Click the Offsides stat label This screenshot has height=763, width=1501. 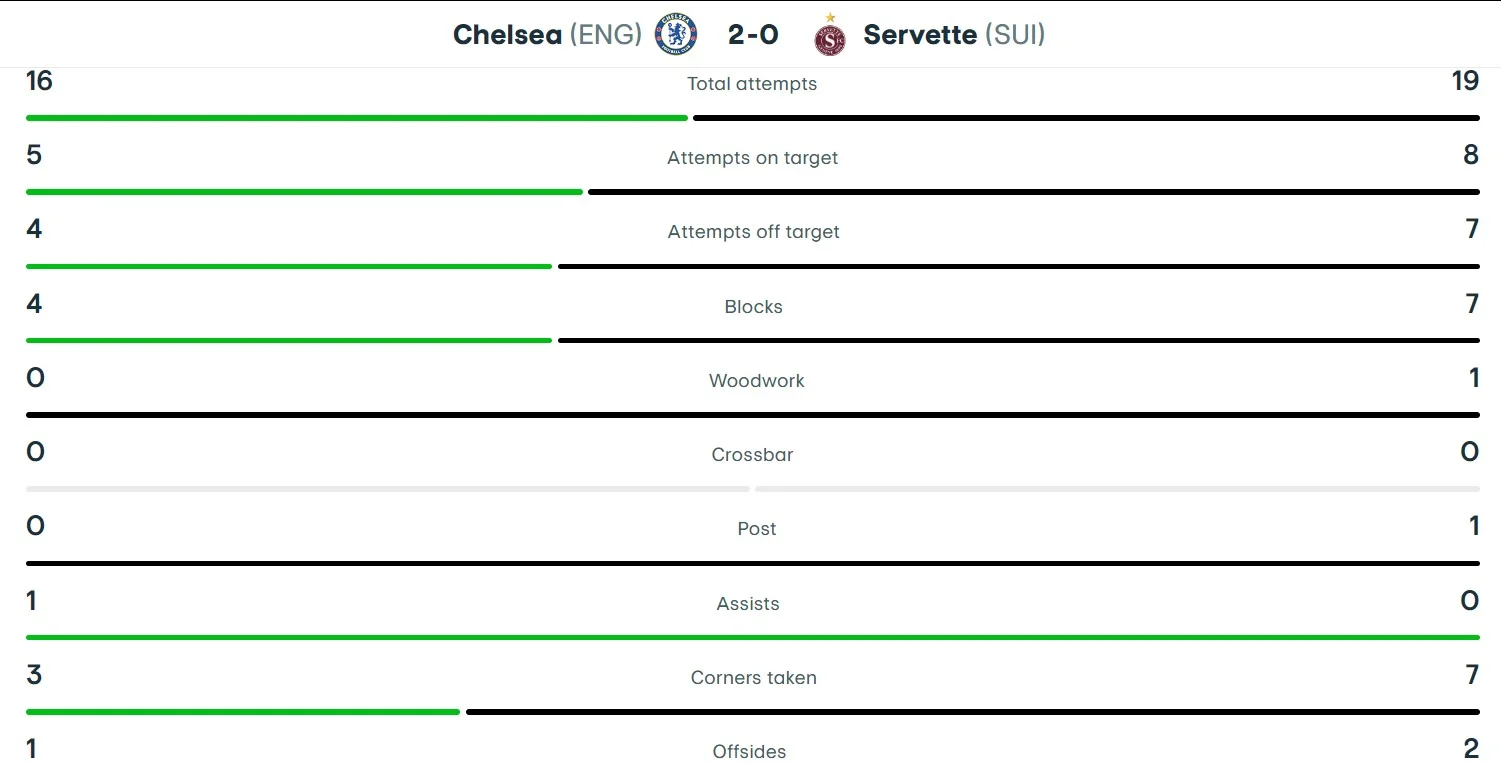point(749,751)
